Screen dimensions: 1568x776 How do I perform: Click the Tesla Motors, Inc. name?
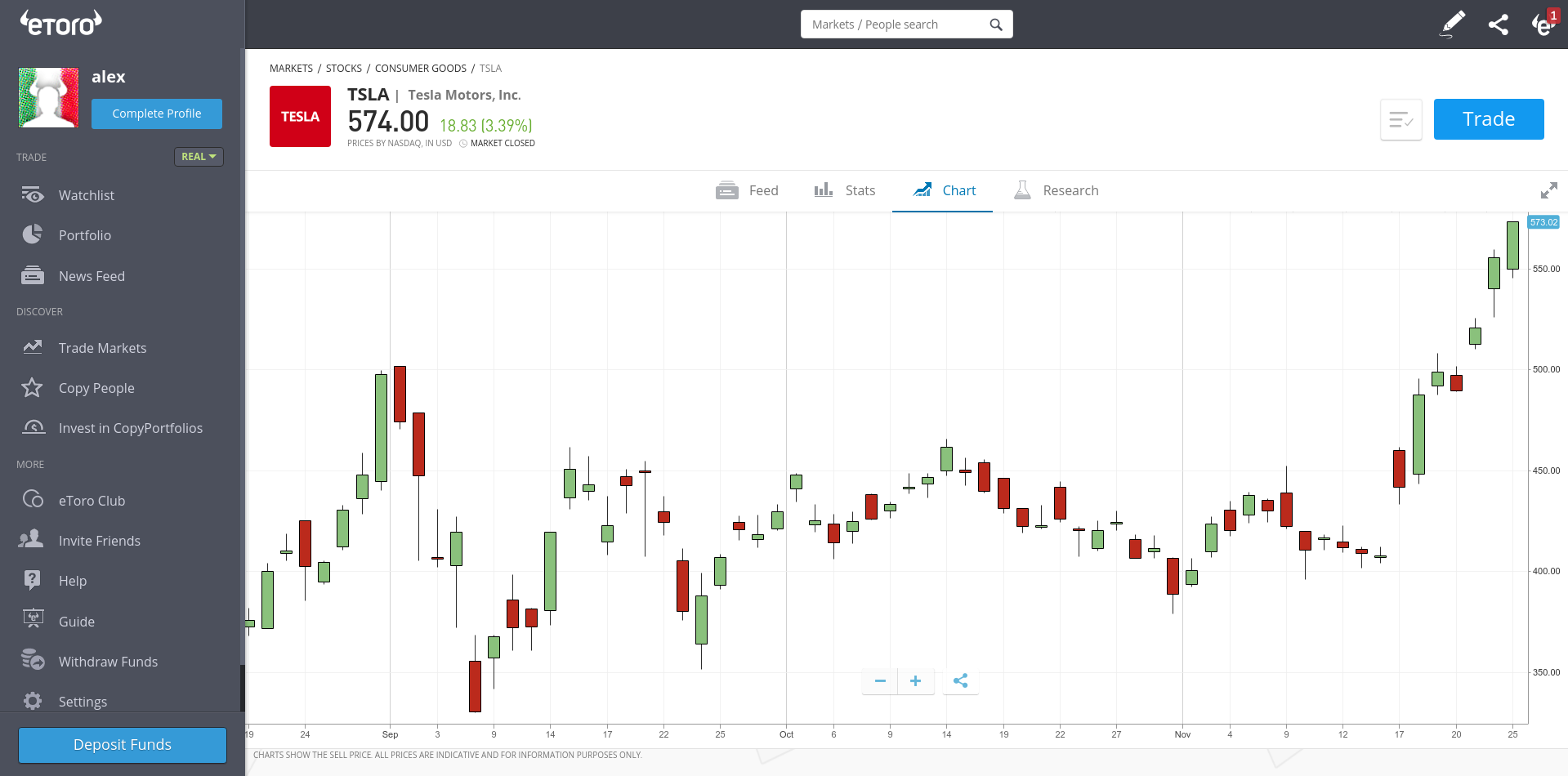click(464, 96)
